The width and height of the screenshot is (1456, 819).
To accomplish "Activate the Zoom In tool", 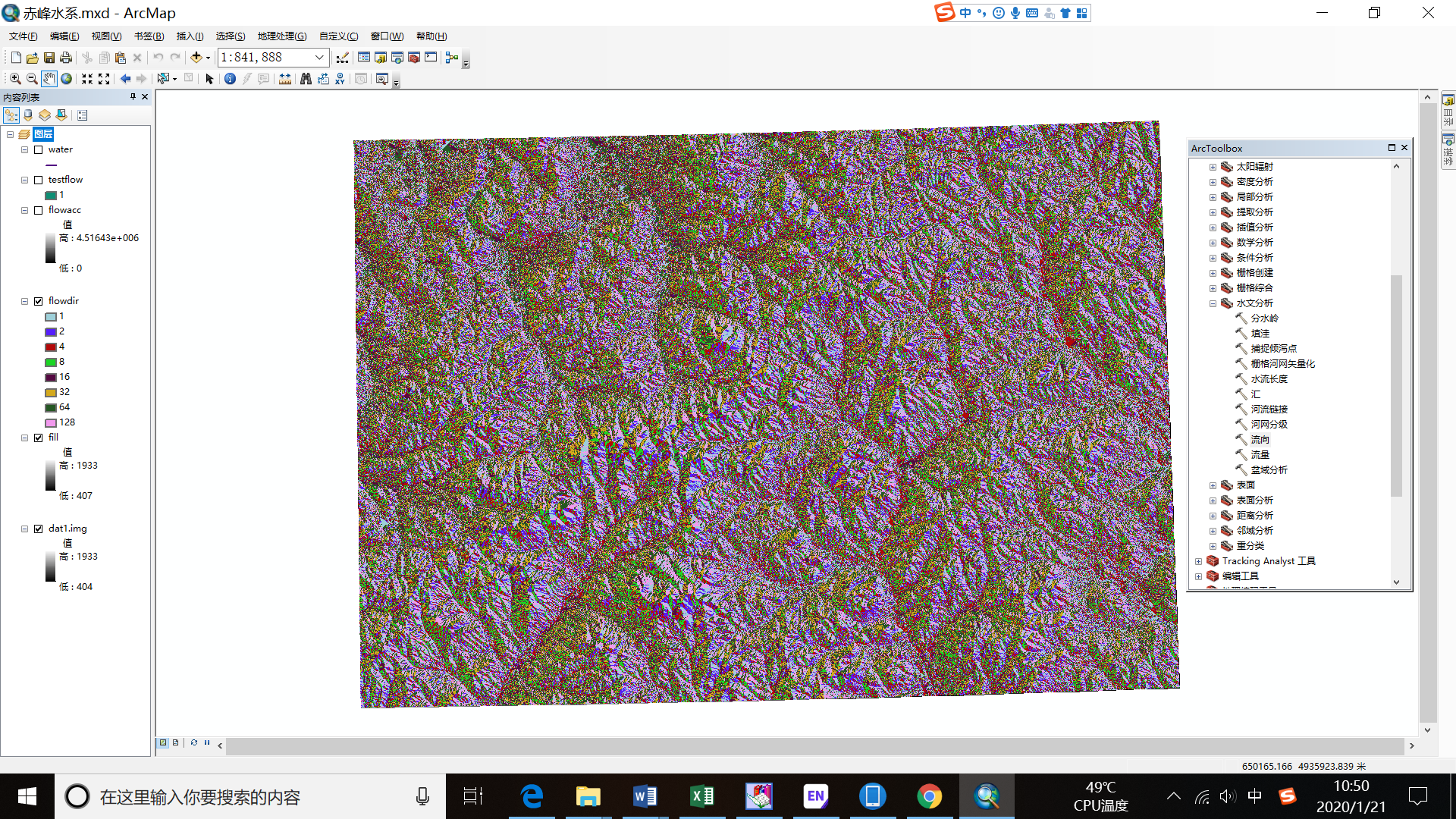I will click(x=15, y=78).
